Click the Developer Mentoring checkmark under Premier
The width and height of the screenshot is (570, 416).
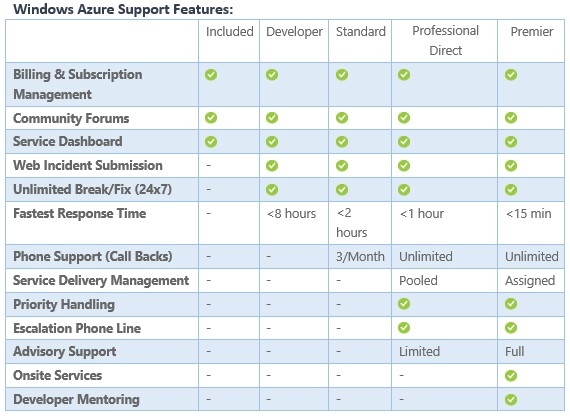pos(511,400)
